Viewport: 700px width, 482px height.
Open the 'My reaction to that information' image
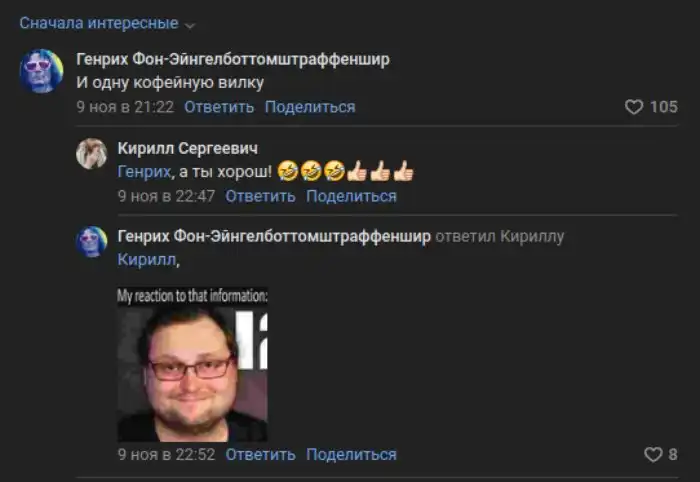(x=192, y=364)
